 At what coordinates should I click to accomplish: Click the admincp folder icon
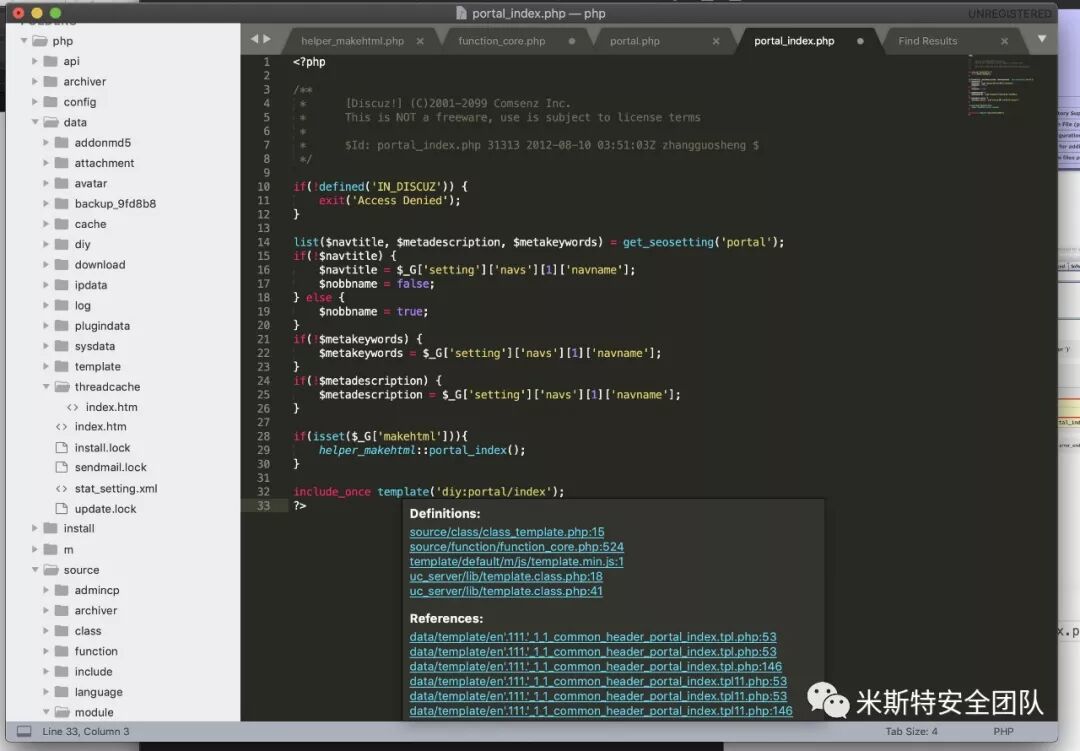point(62,590)
